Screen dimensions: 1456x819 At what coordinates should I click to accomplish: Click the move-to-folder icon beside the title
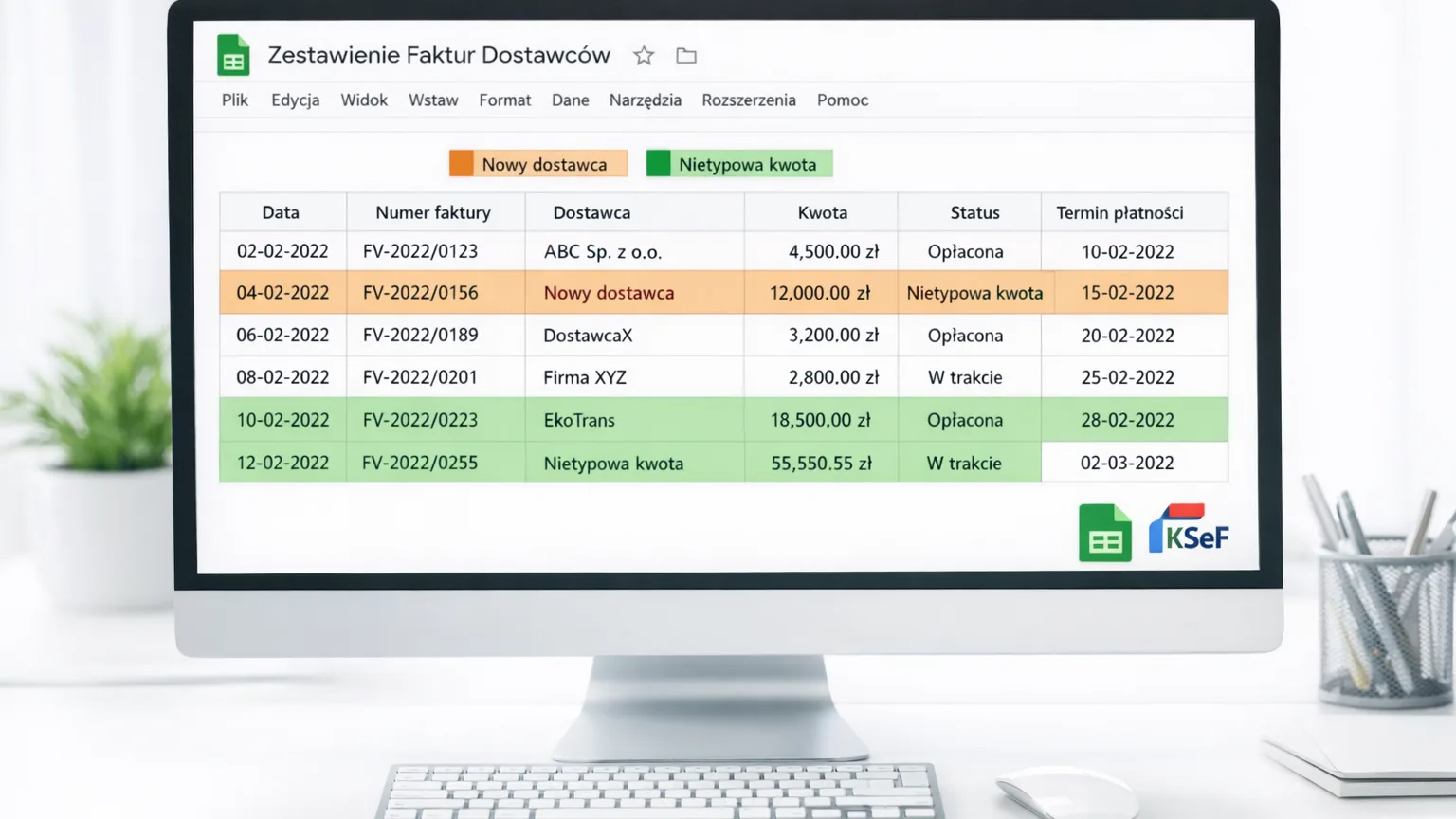[686, 56]
